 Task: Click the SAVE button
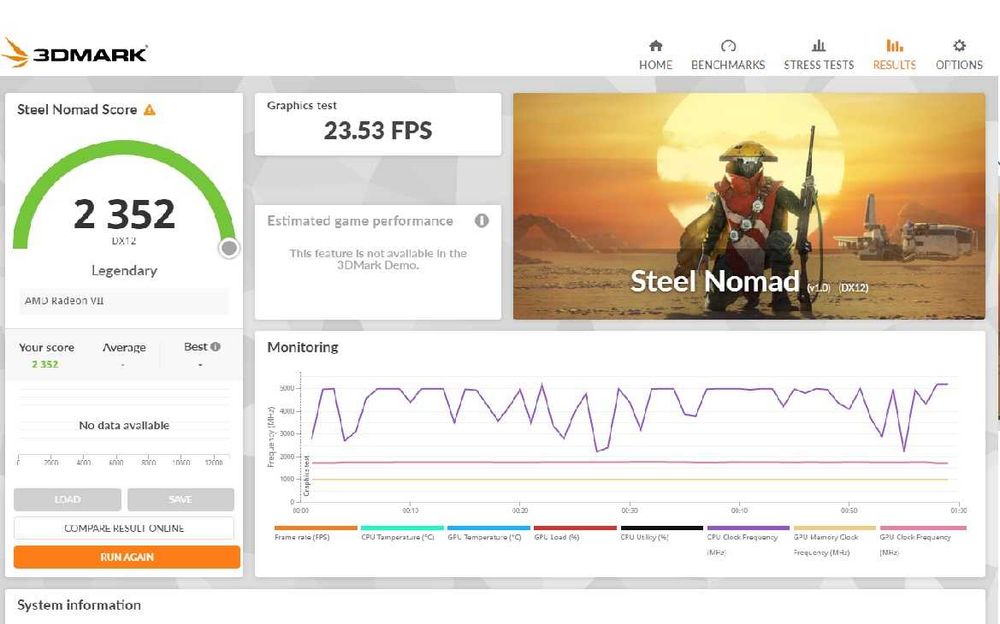coord(180,500)
